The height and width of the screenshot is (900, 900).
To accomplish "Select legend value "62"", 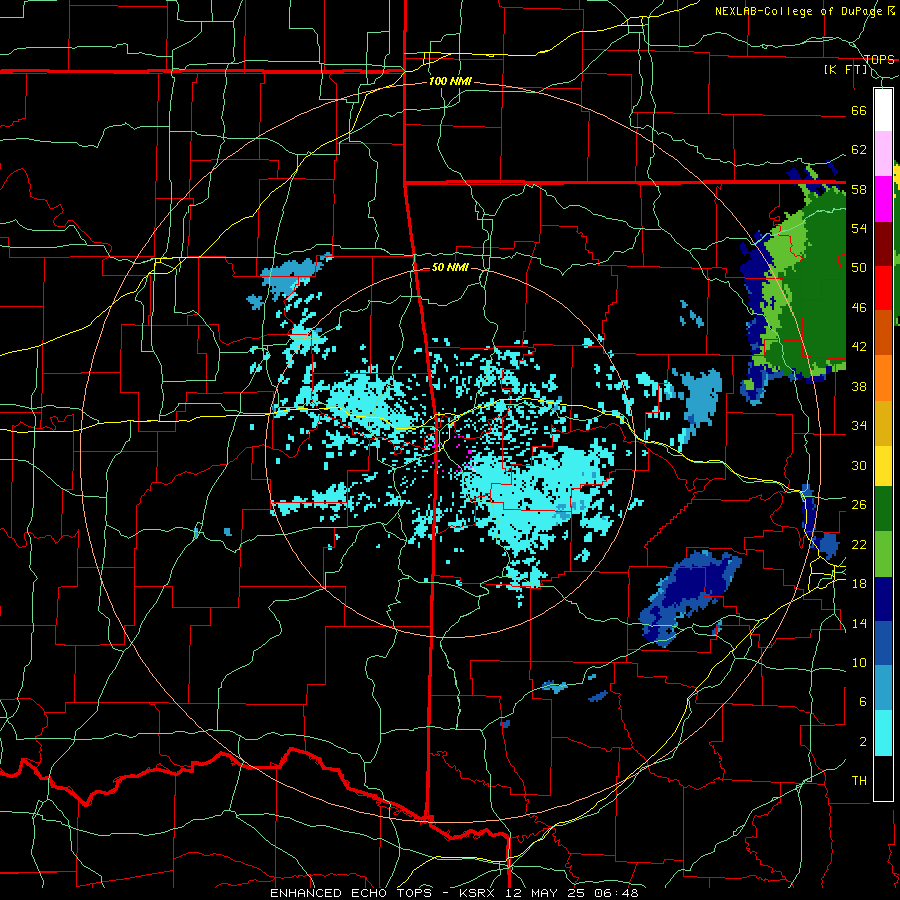I will tap(859, 150).
